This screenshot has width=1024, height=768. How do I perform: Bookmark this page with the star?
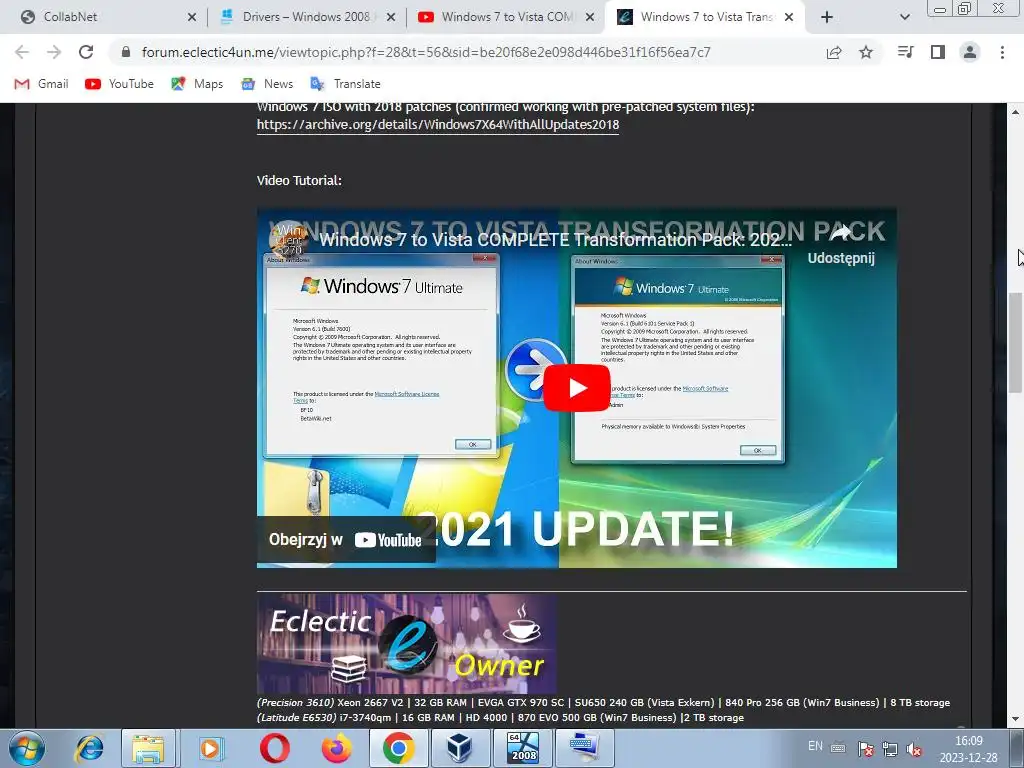coord(866,52)
